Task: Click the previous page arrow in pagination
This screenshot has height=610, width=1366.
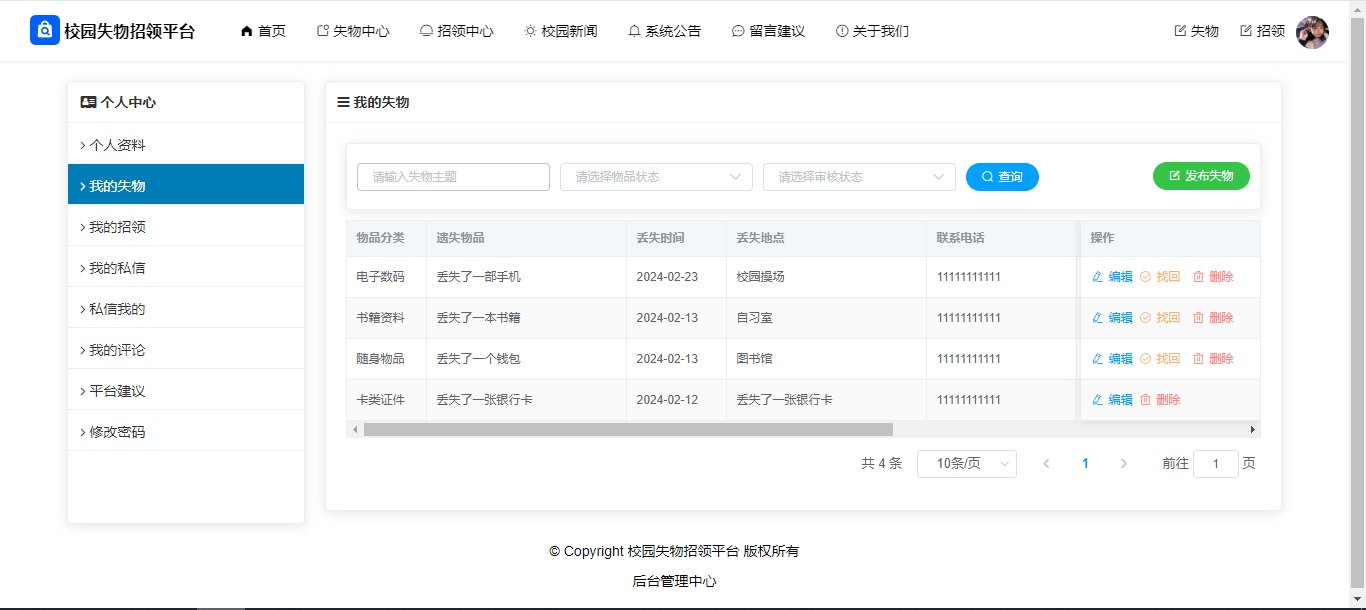Action: (1046, 464)
